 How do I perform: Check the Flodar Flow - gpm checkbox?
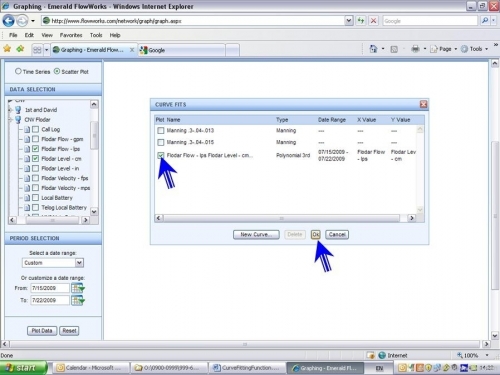[x=36, y=139]
